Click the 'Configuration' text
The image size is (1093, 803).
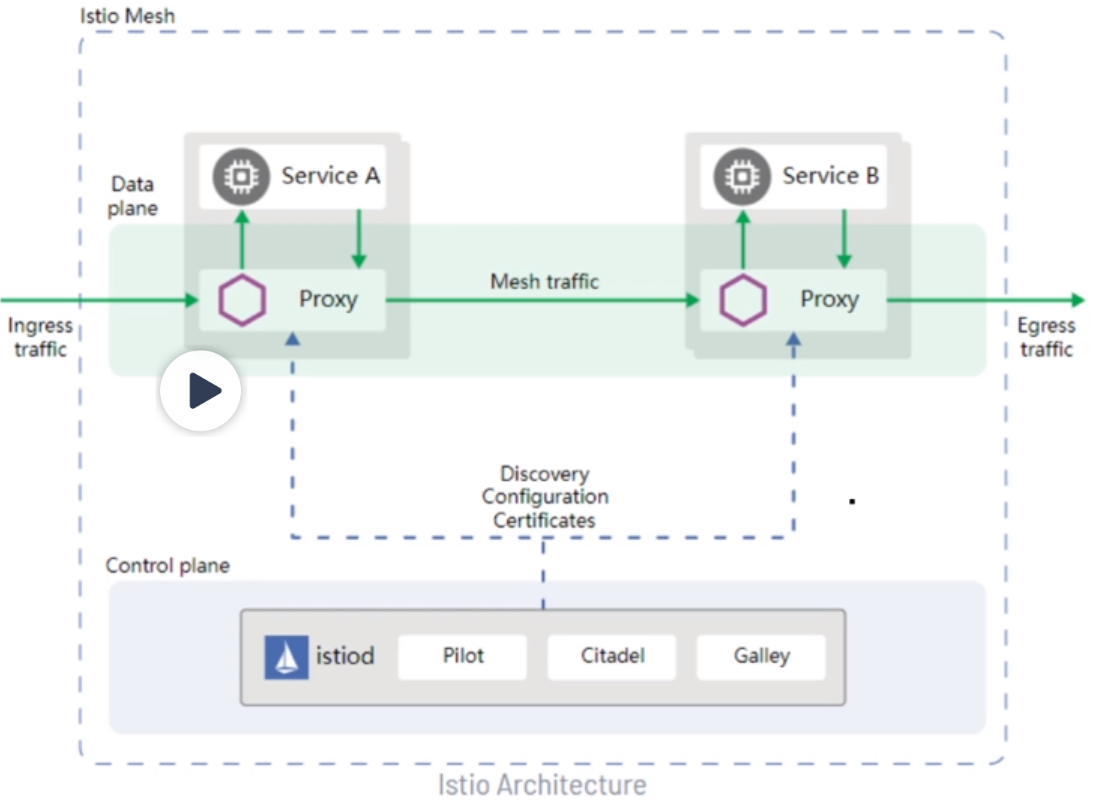click(x=544, y=497)
